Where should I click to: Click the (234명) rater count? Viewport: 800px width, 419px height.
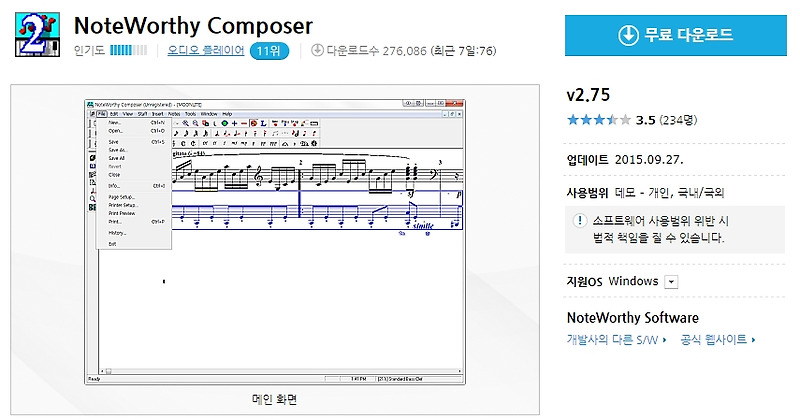(x=678, y=120)
